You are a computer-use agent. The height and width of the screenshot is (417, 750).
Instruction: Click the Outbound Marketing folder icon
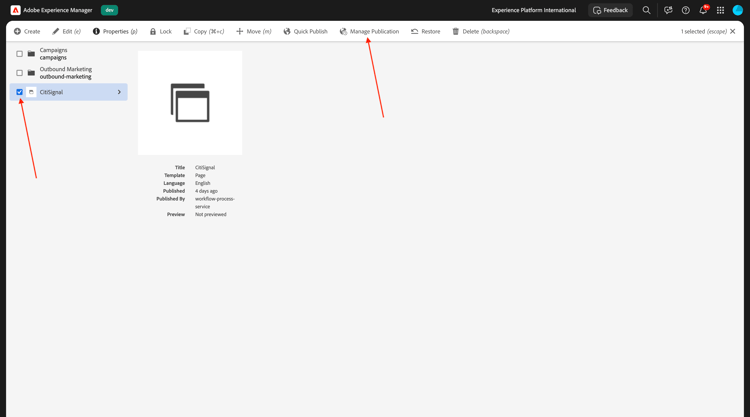pyautogui.click(x=31, y=73)
